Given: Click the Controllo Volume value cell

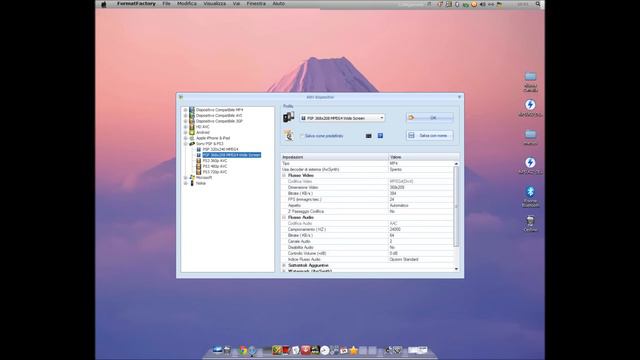Looking at the screenshot, I should click(x=420, y=253).
